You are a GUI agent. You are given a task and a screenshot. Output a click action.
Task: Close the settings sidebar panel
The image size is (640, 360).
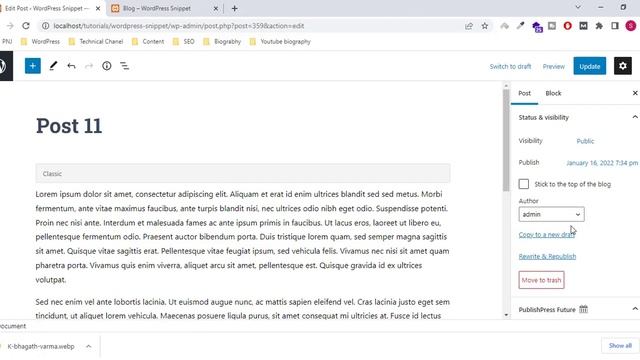[x=635, y=93]
